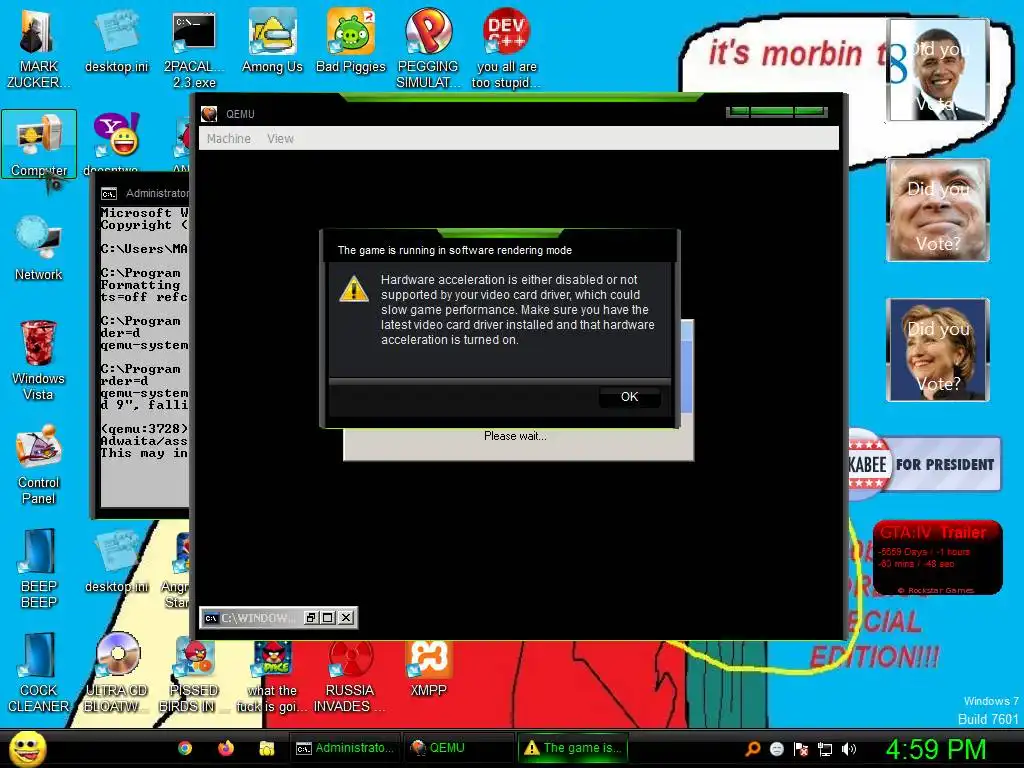Image resolution: width=1024 pixels, height=768 pixels.
Task: Open the MARK ZUCKER desktop icon
Action: (38, 48)
